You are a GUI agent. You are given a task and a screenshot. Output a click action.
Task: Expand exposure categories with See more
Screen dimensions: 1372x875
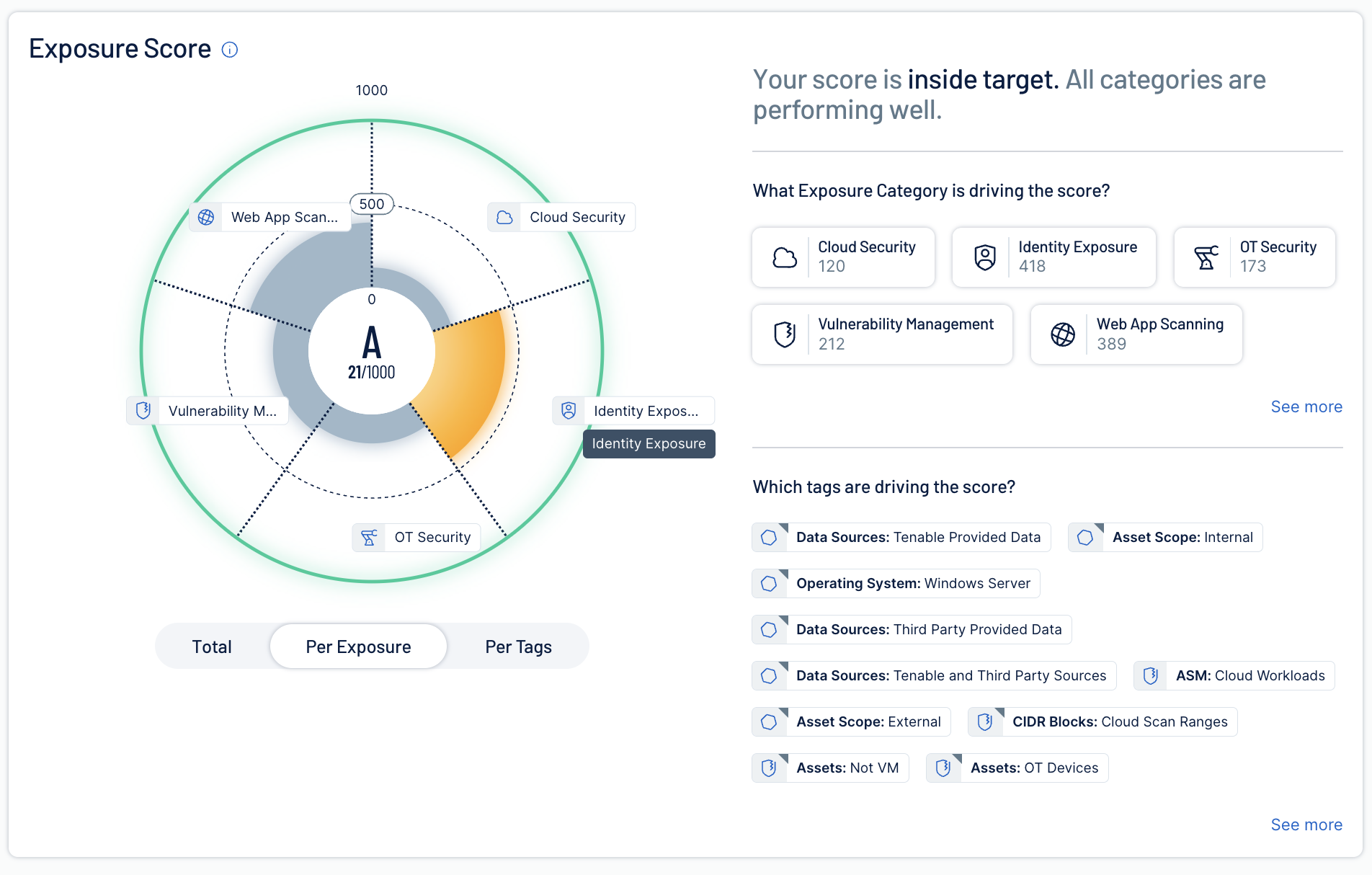pyautogui.click(x=1306, y=407)
